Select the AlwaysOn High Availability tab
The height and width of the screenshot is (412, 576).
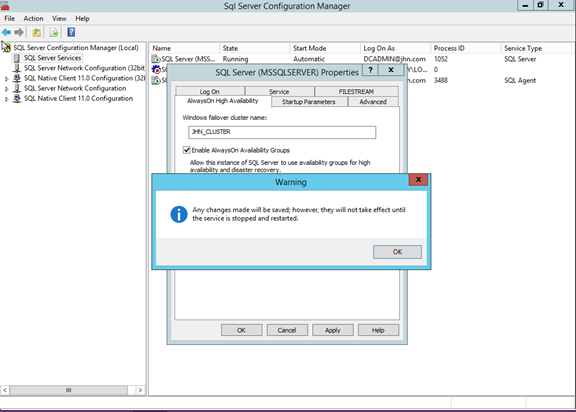pyautogui.click(x=223, y=101)
